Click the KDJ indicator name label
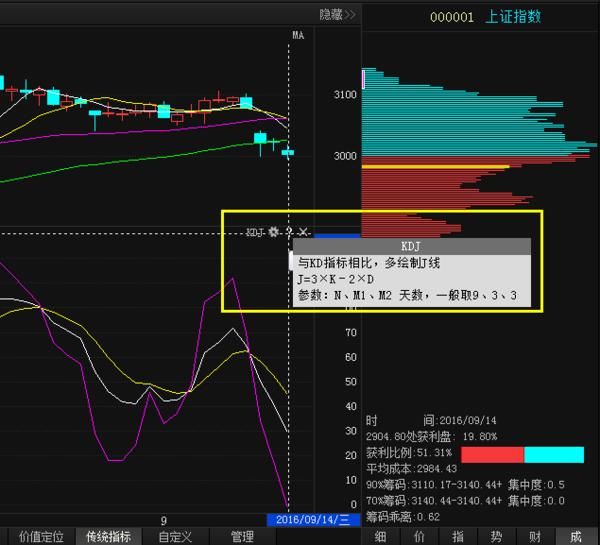Viewport: 600px width, 545px height. (x=255, y=232)
